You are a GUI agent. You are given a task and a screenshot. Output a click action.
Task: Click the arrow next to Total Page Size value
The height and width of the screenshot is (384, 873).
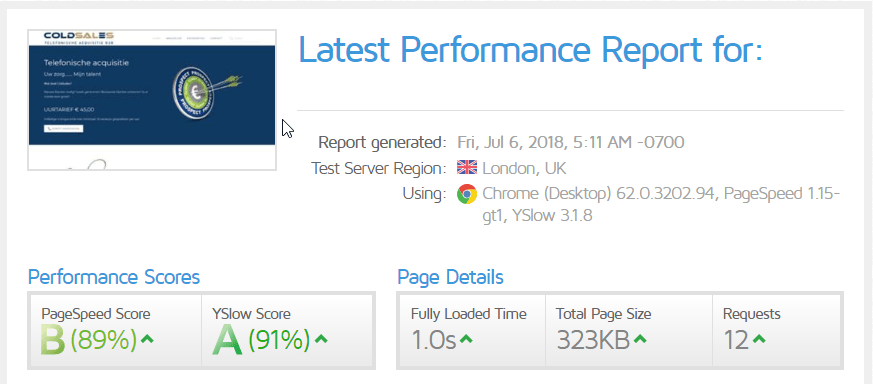[x=640, y=339]
